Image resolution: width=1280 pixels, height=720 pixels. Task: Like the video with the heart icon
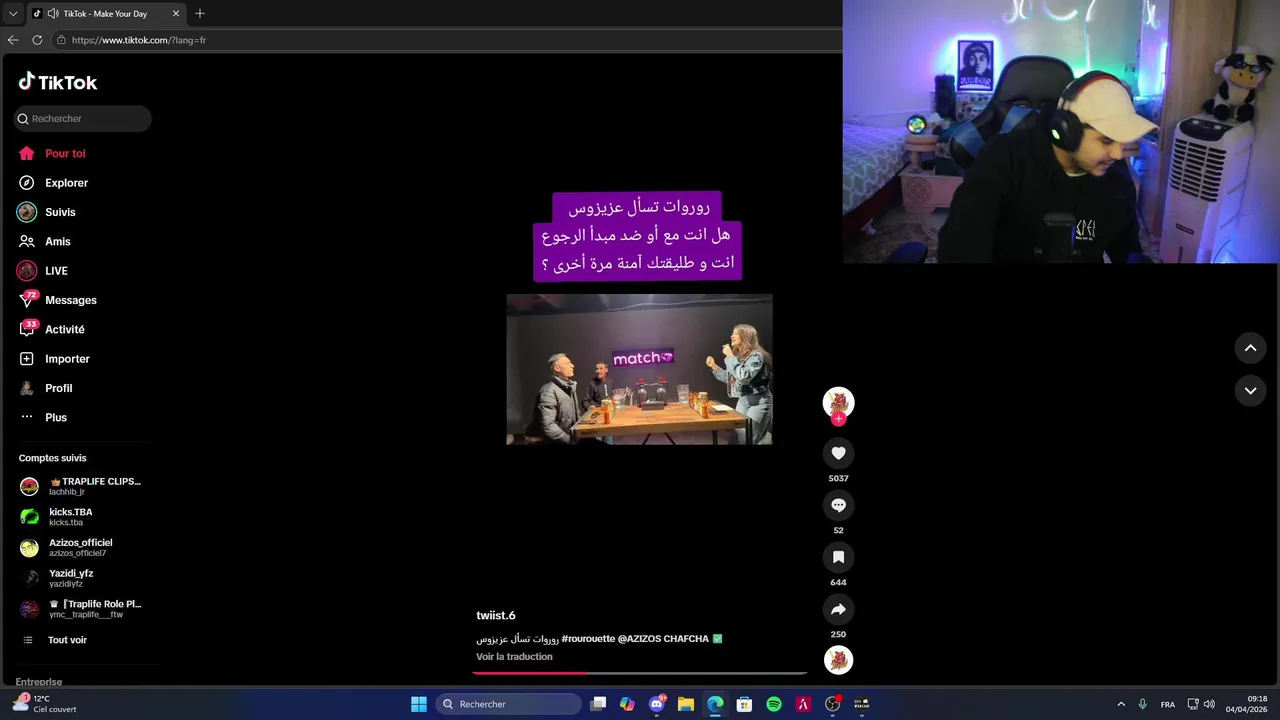(x=838, y=453)
